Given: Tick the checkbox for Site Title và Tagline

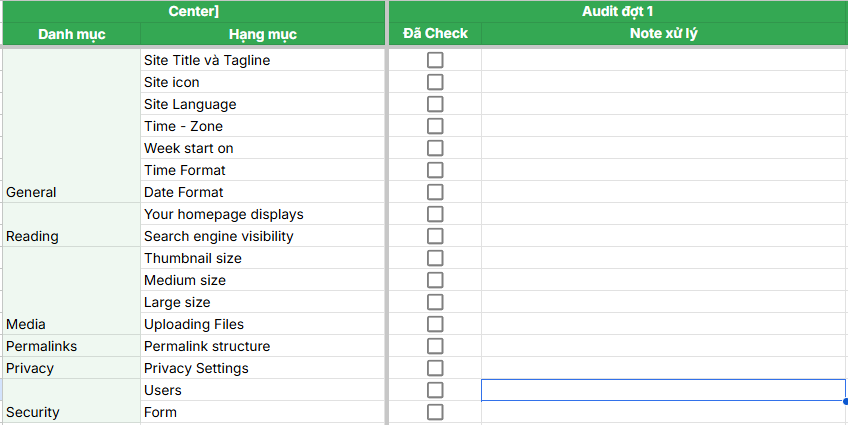Looking at the screenshot, I should coord(435,60).
